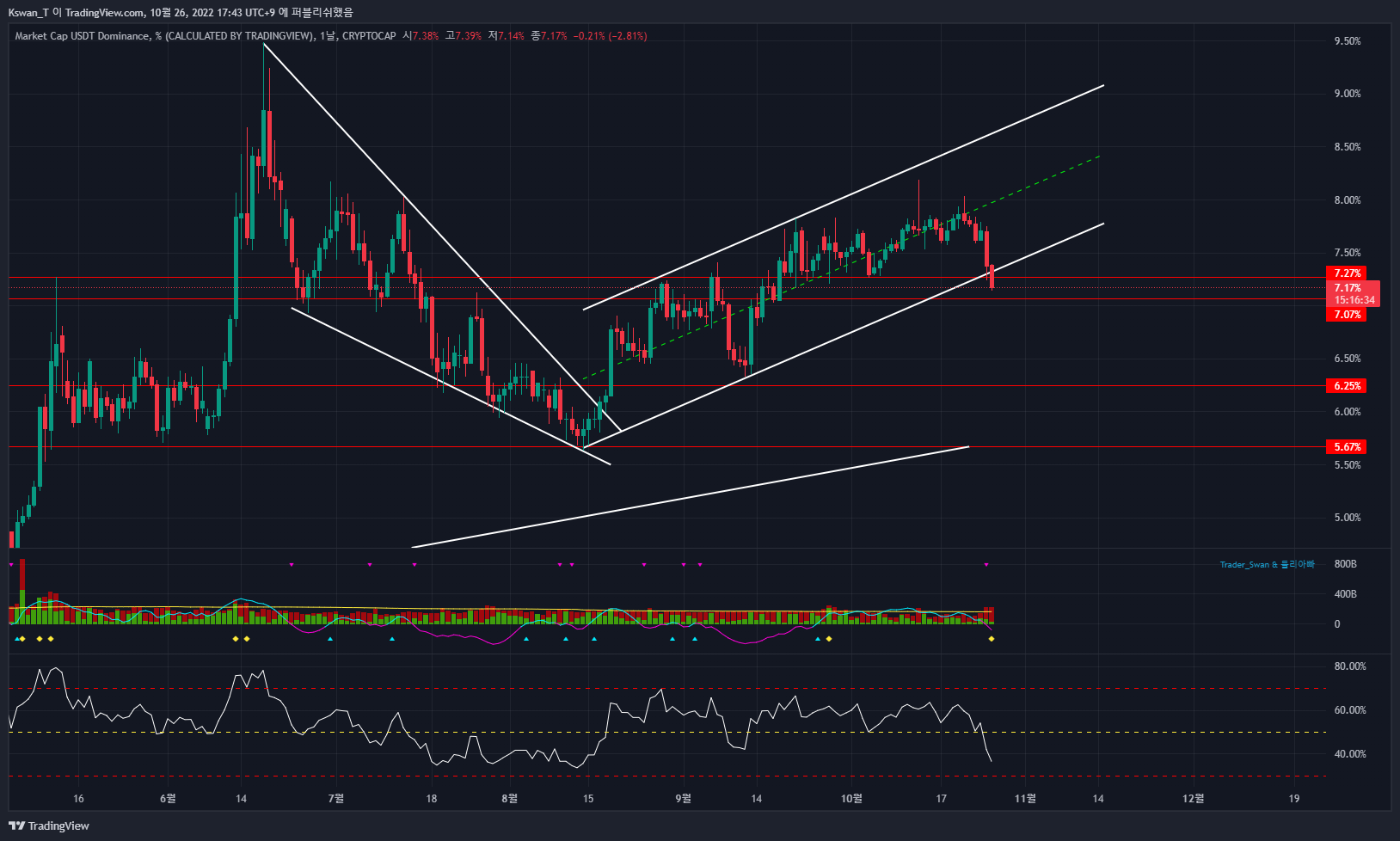Click the 9.50% price axis tick

pos(1348,41)
